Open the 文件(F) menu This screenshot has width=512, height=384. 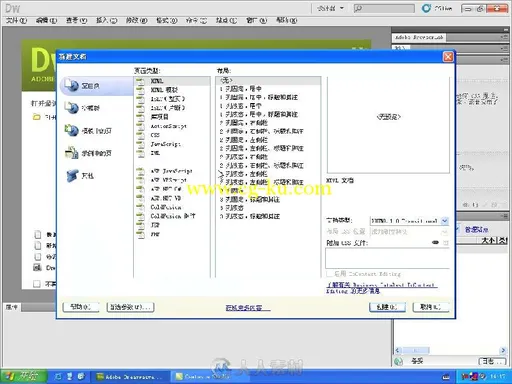(16, 21)
